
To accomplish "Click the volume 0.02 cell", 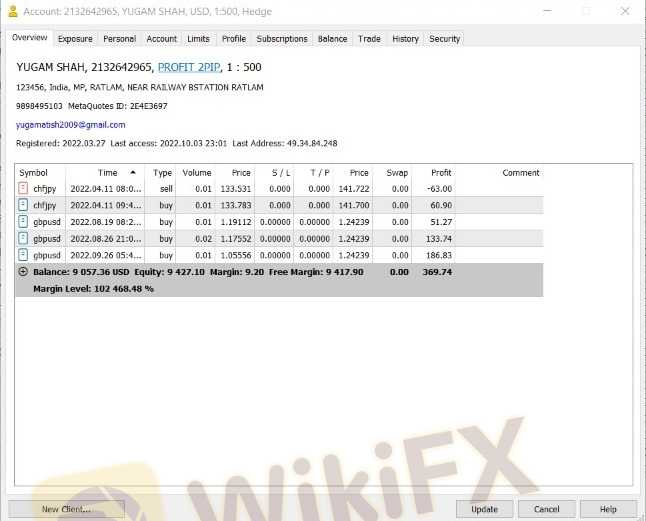I will (203, 238).
